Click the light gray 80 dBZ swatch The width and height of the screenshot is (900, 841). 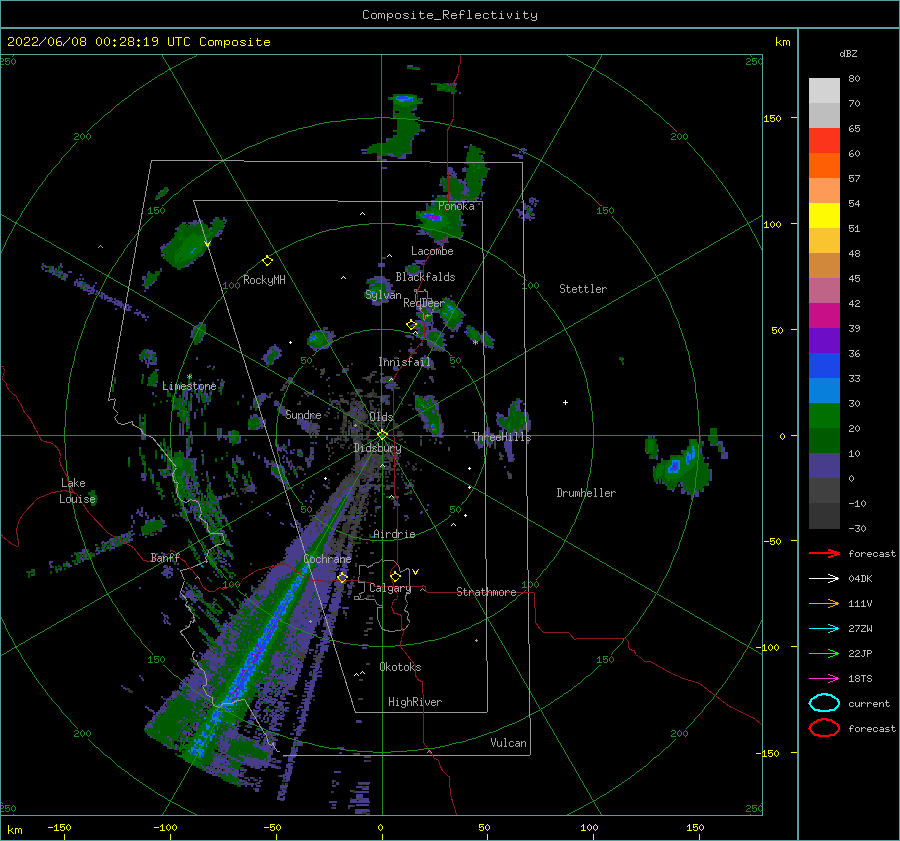(x=824, y=91)
